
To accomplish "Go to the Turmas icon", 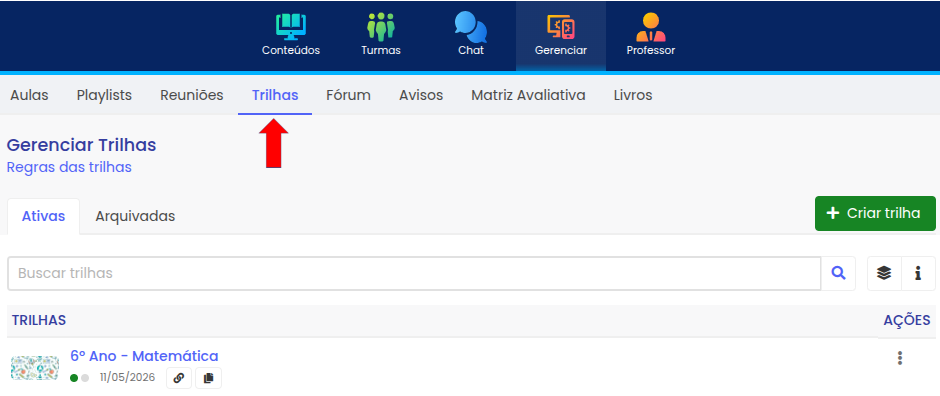I will coord(381,27).
